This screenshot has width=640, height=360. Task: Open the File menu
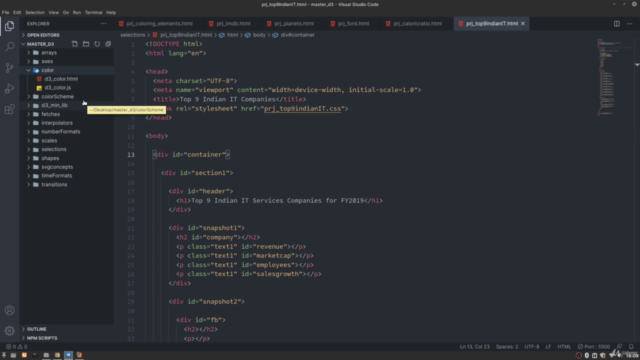coord(5,13)
